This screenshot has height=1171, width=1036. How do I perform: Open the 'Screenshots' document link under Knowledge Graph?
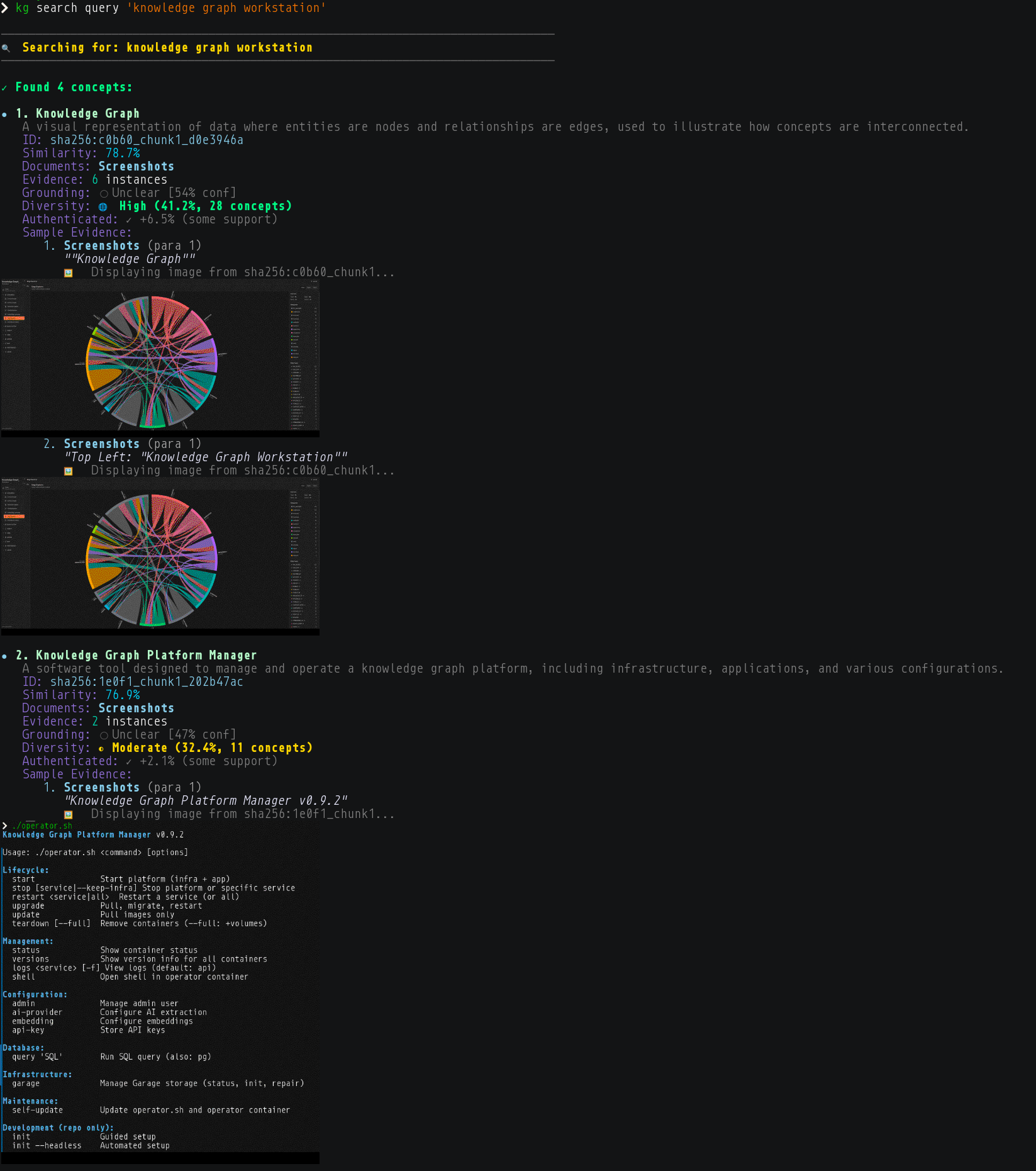pos(136,166)
